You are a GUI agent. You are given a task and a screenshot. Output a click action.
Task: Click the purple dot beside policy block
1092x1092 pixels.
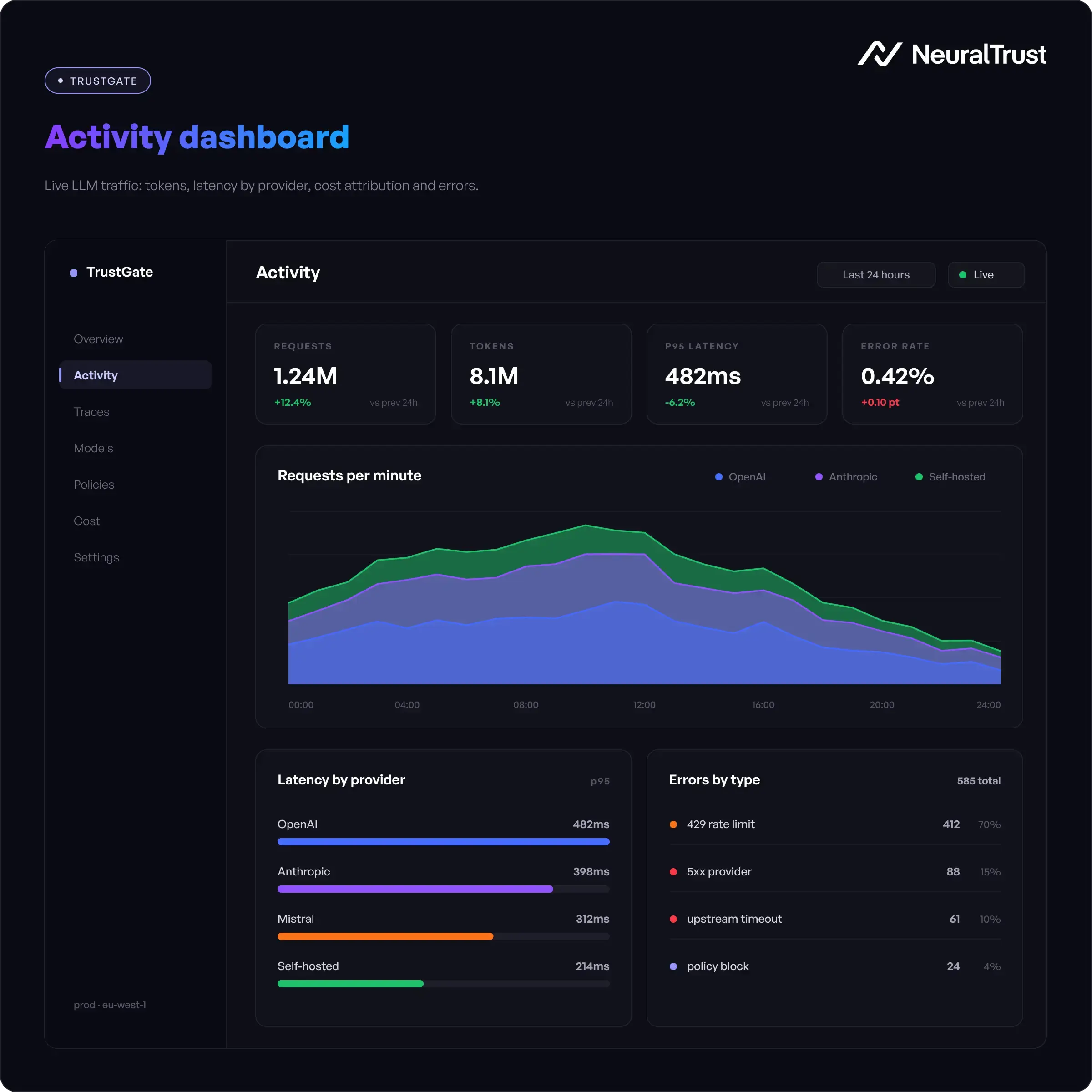tap(673, 966)
